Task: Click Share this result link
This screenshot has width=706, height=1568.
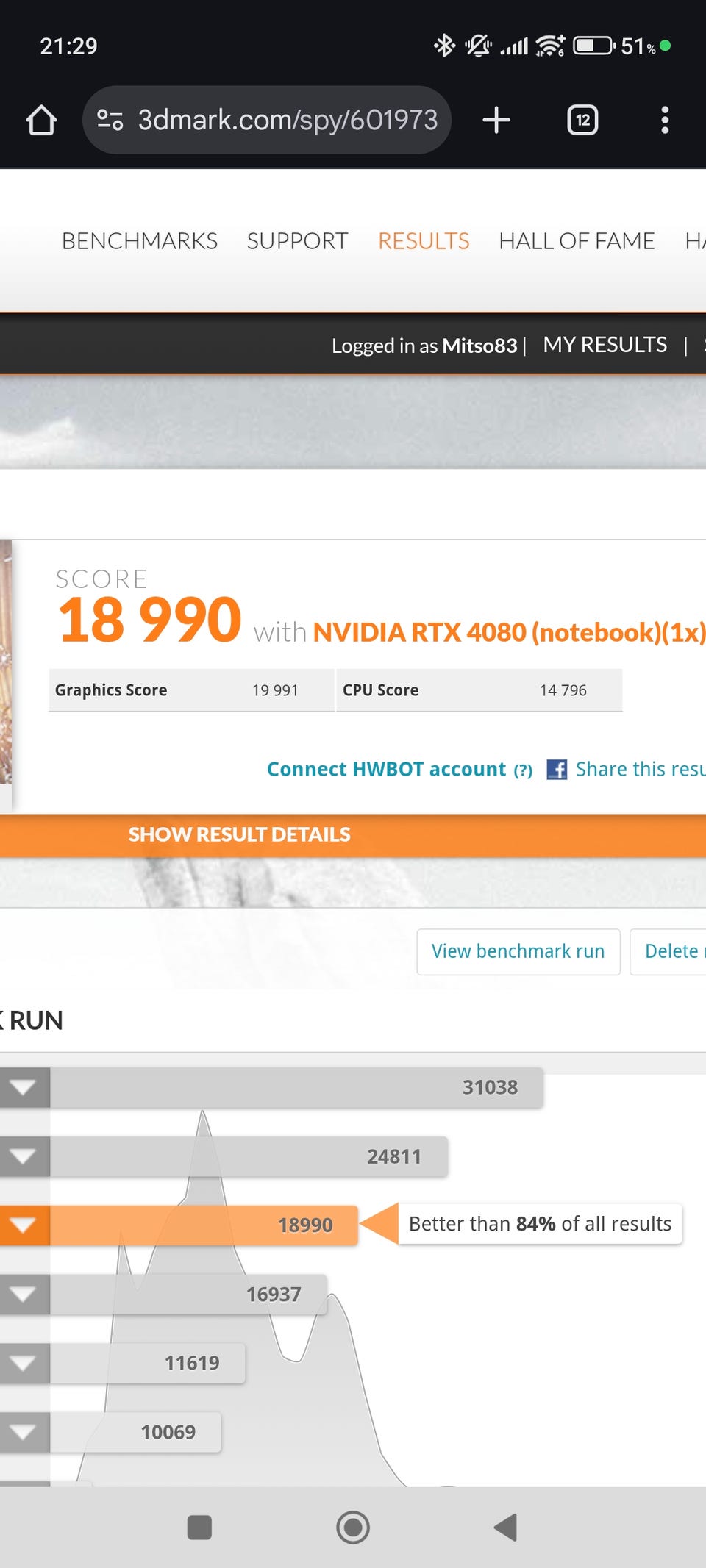Action: (641, 769)
